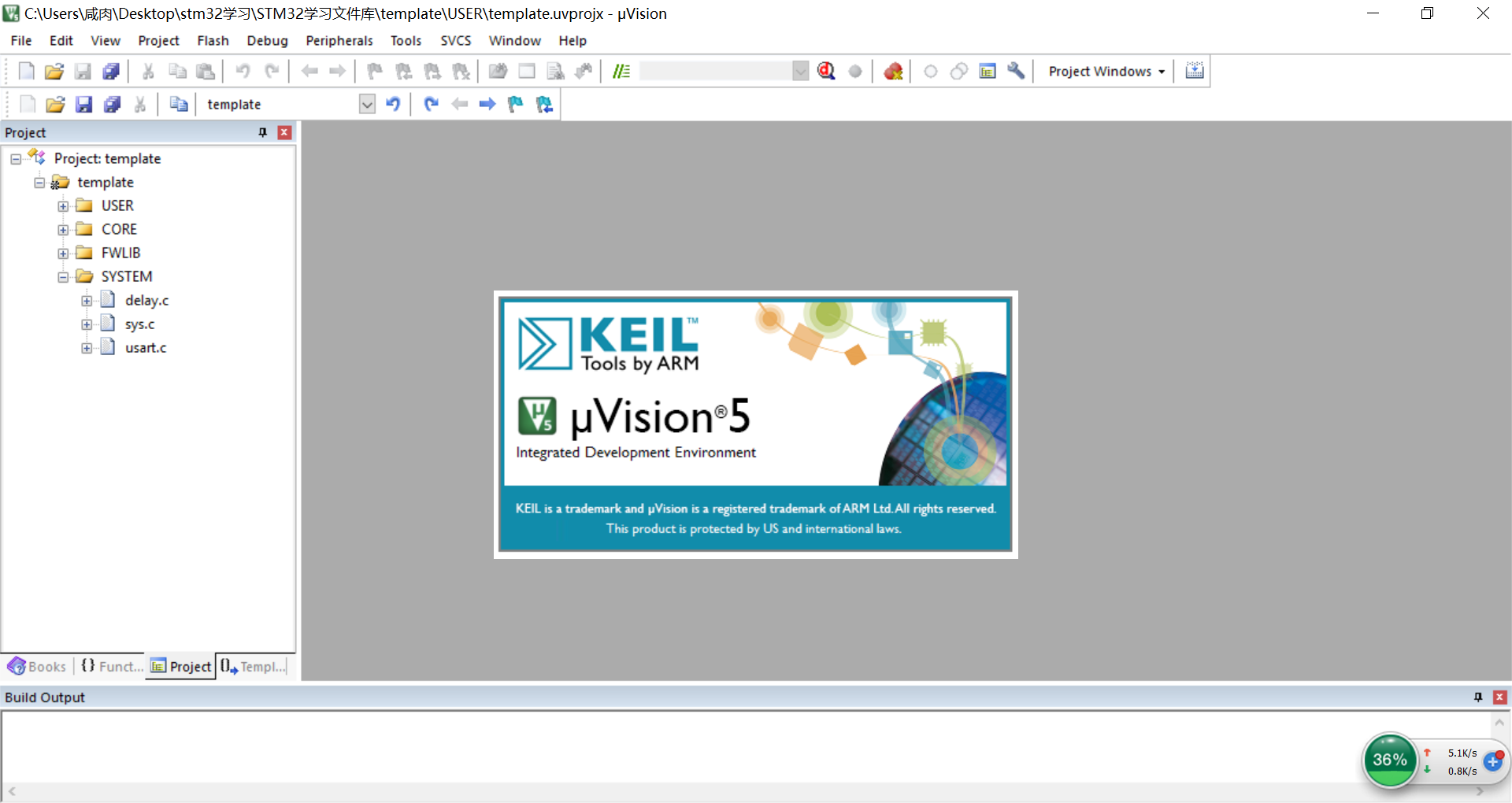Switch to the Templ... tab

(252, 667)
